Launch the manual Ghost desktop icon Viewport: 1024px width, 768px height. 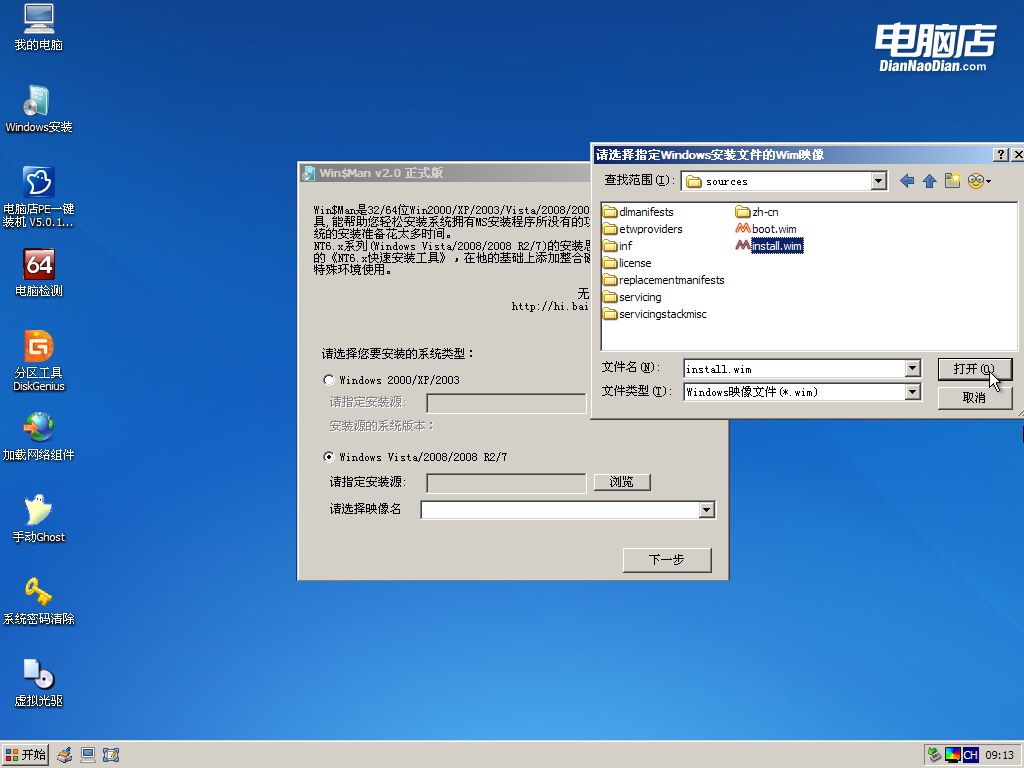pos(38,510)
